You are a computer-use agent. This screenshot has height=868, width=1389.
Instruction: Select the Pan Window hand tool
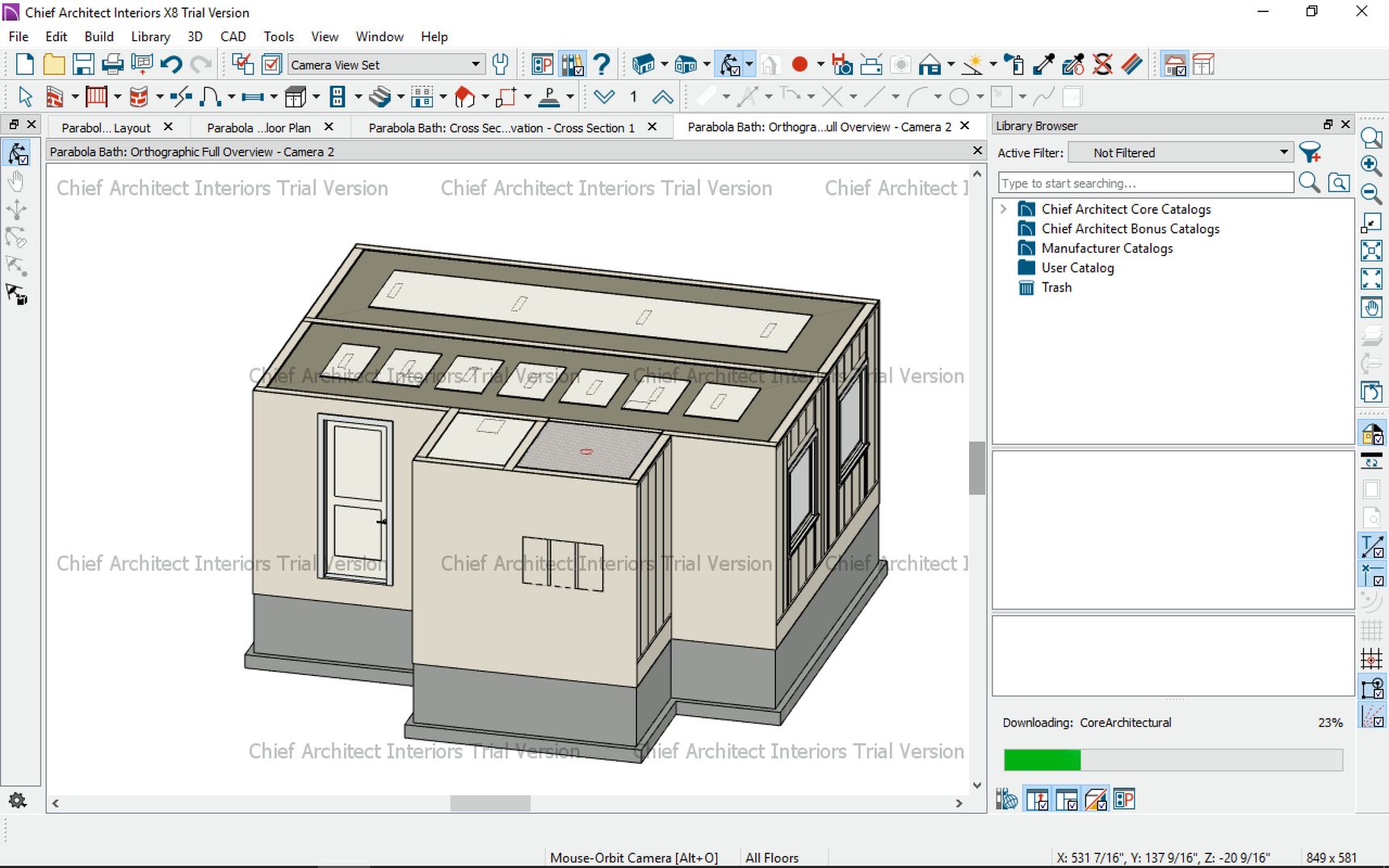[x=1371, y=308]
